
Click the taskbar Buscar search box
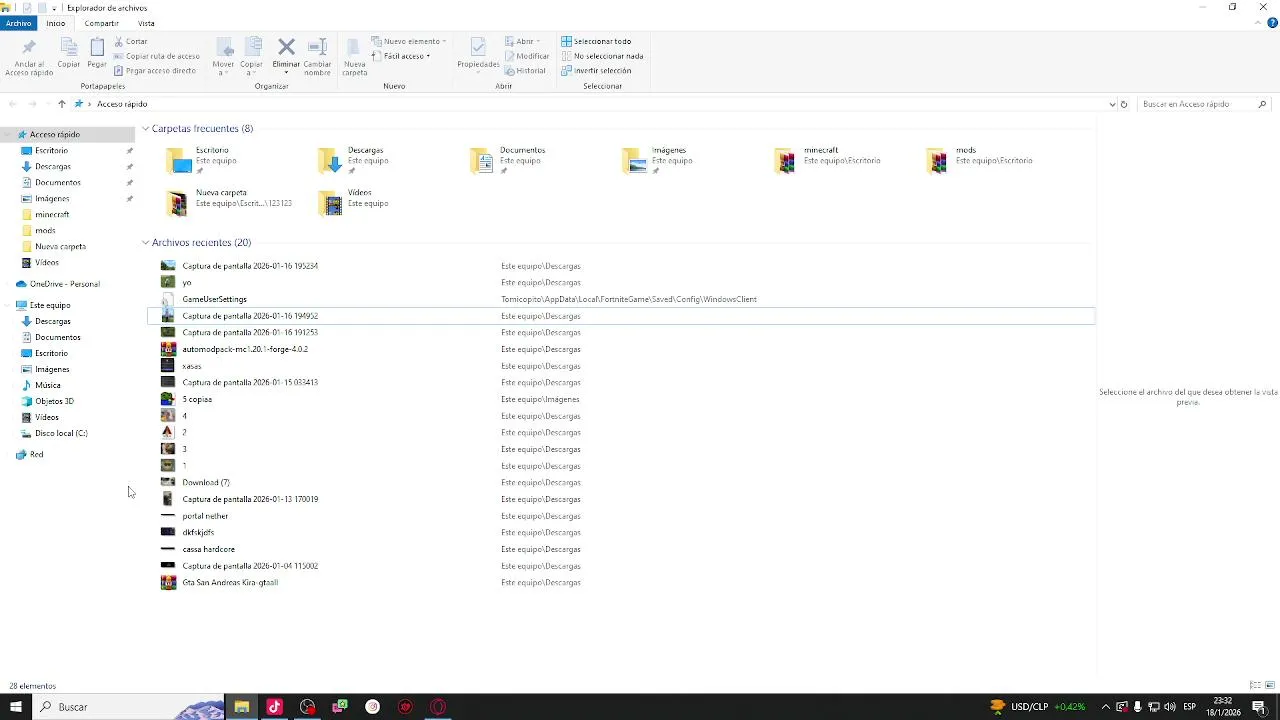(x=128, y=707)
